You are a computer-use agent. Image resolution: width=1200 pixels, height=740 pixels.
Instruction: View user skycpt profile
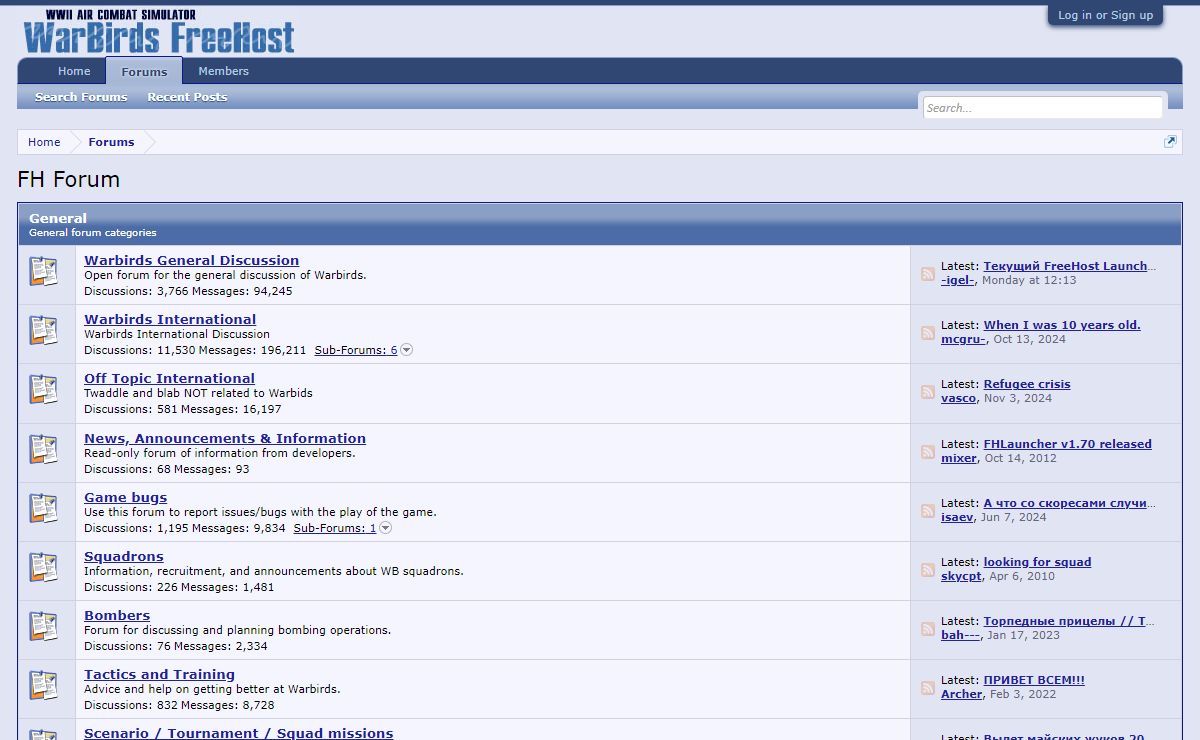point(962,576)
